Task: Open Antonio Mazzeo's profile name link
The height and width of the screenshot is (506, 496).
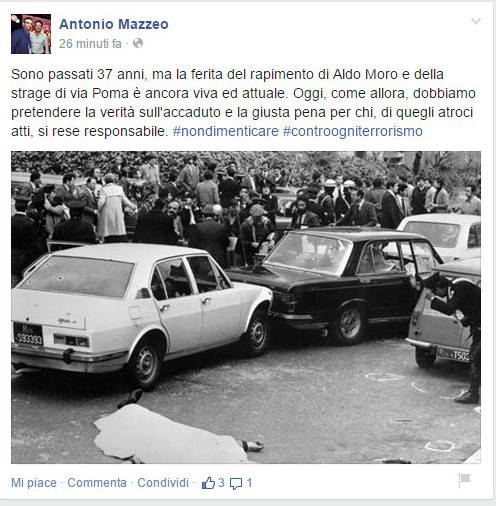Action: (x=114, y=24)
